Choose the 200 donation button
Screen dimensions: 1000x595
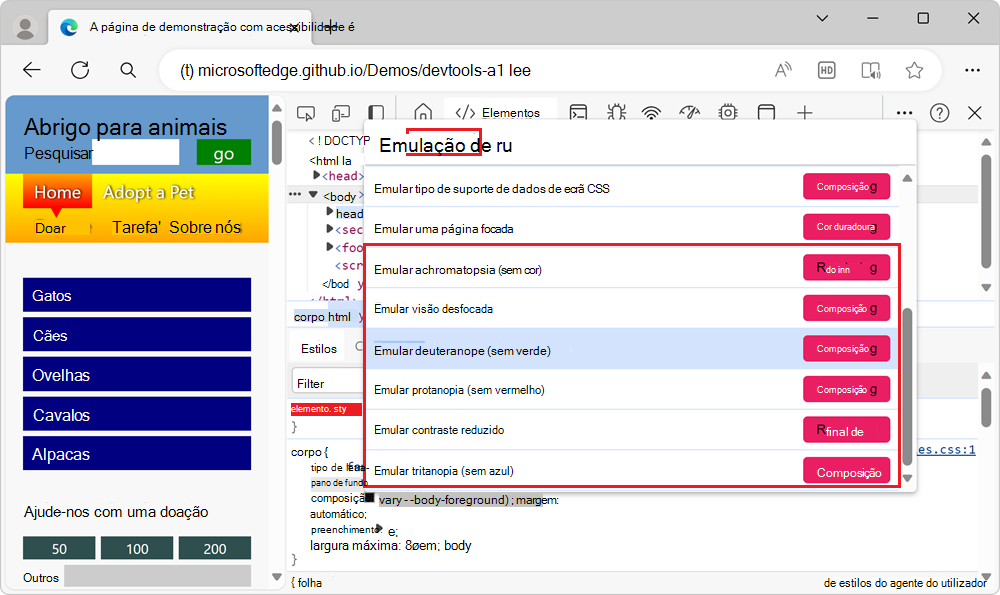coord(215,548)
